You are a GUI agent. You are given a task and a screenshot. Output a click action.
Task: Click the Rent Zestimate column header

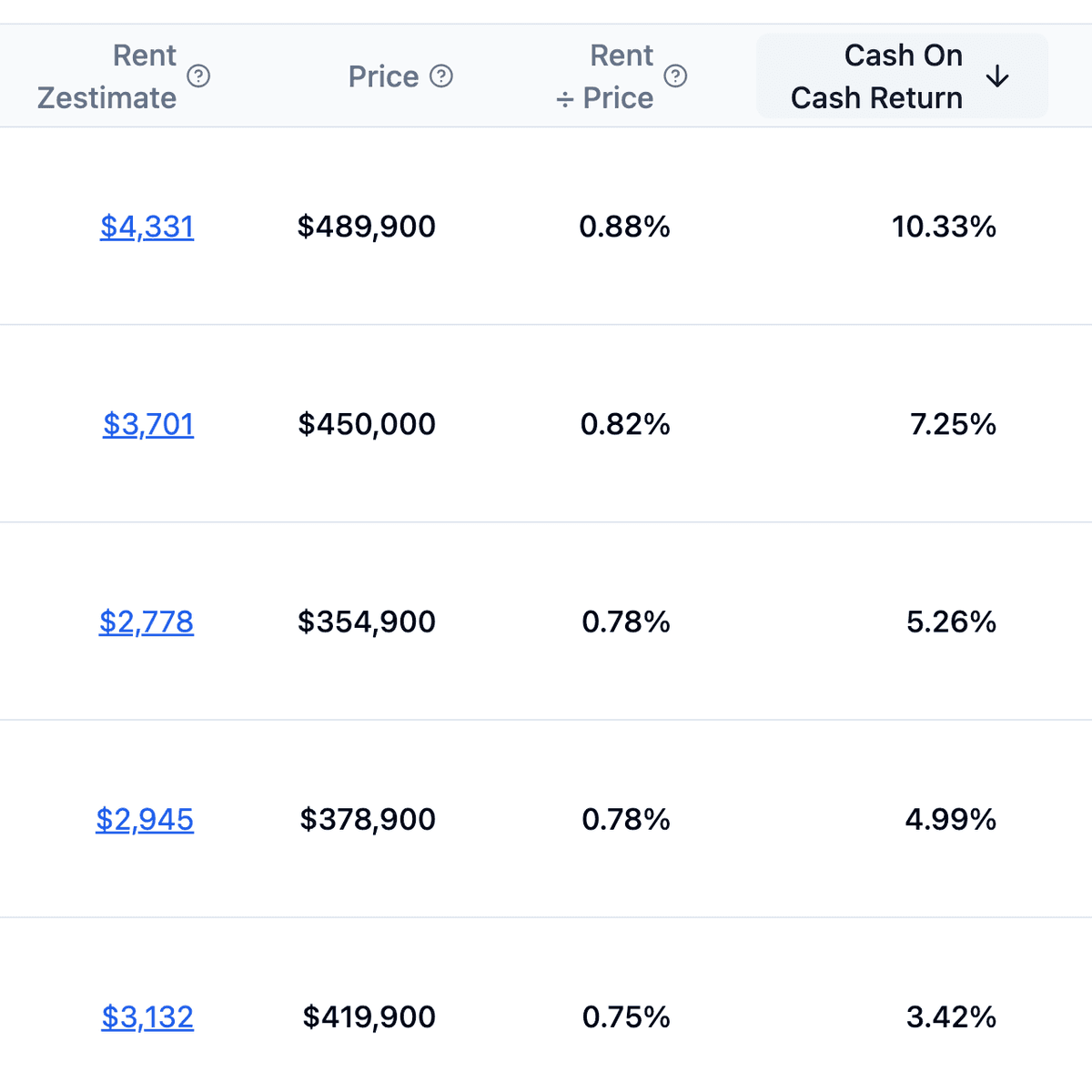(107, 76)
